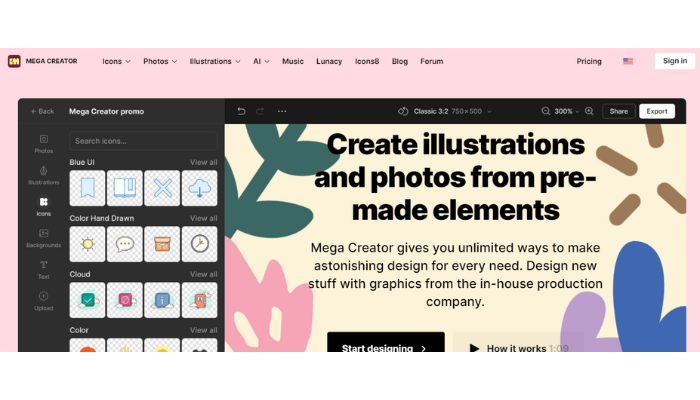Select the hand drawn speech bubble icon
700x400 pixels.
pos(125,244)
